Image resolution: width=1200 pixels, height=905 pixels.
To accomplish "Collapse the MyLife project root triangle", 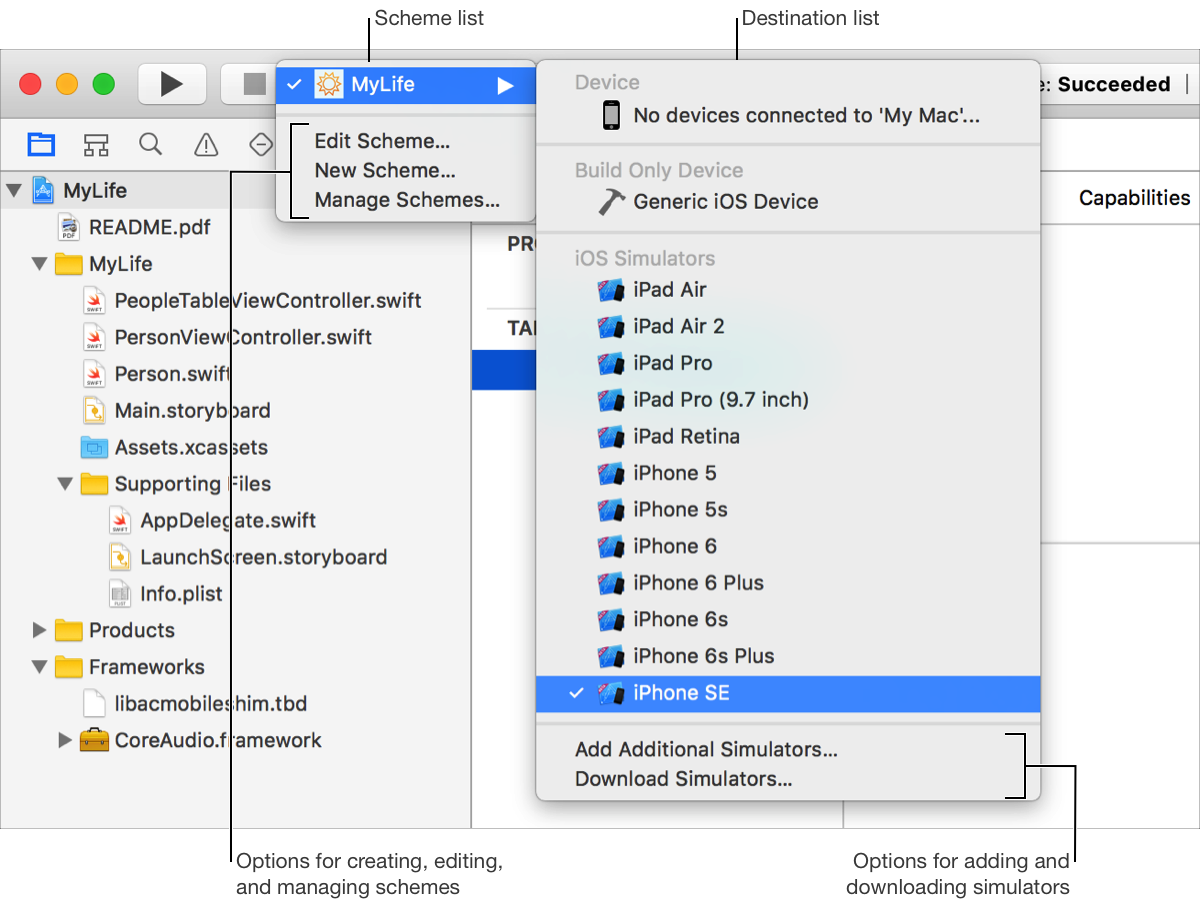I will pos(14,190).
